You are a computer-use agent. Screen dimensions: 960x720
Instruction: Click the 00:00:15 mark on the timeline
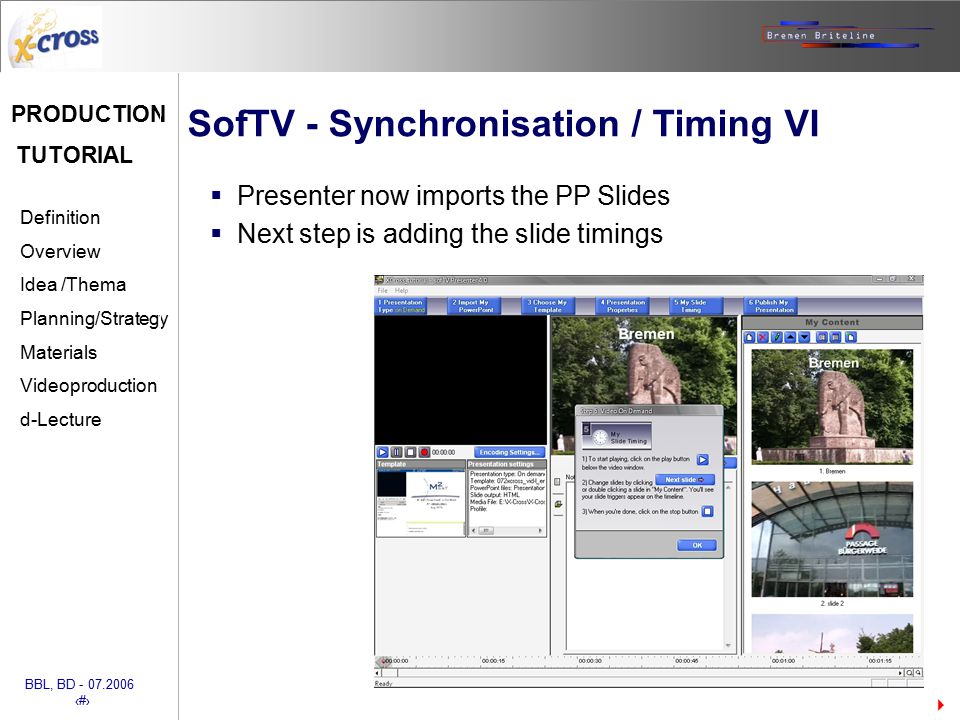[493, 661]
